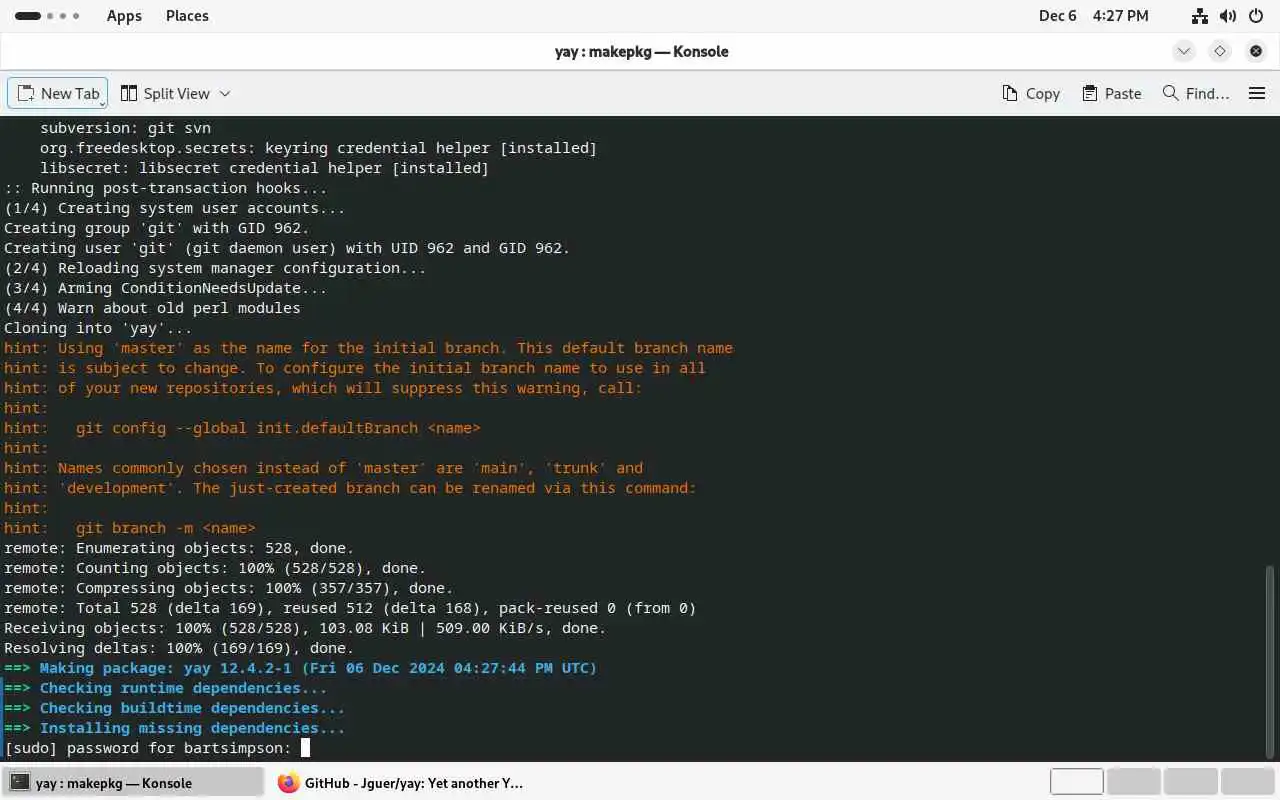Close the Konsole window
The image size is (1280, 800).
pyautogui.click(x=1256, y=51)
